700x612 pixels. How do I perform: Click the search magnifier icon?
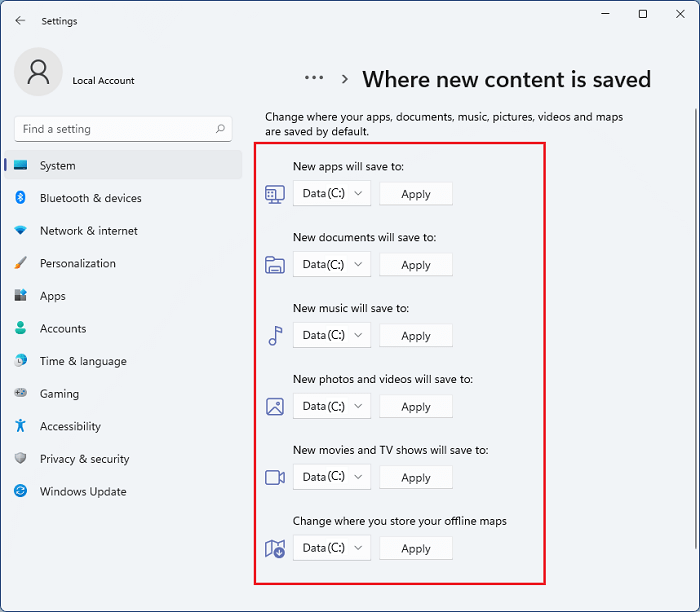[x=220, y=129]
